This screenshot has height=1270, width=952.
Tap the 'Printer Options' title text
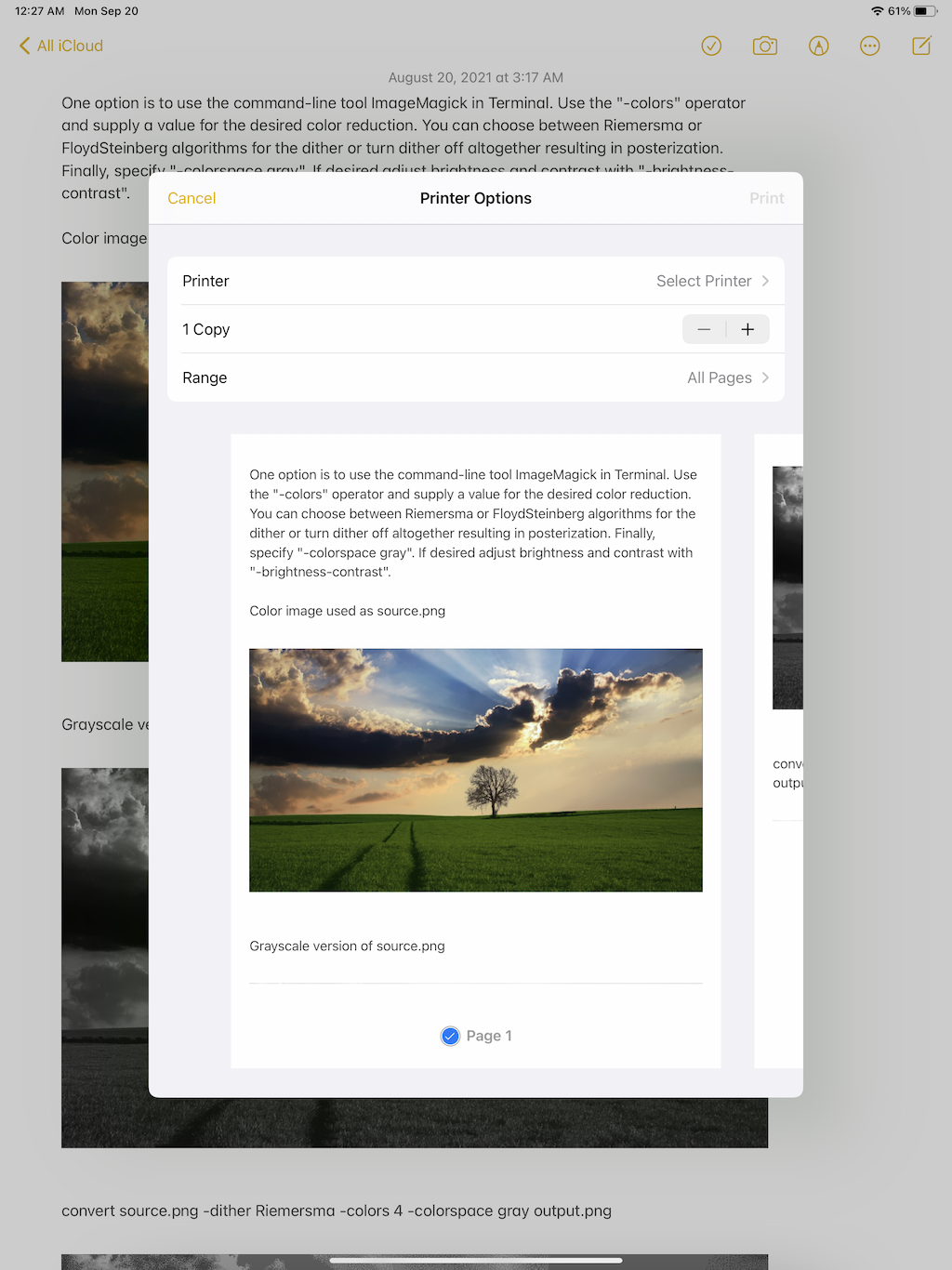pos(476,198)
